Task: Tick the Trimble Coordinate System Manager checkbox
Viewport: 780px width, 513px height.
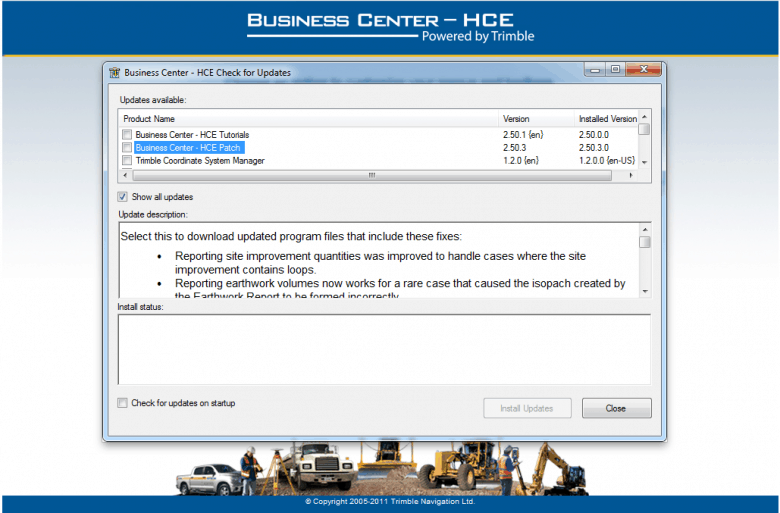Action: 127,160
